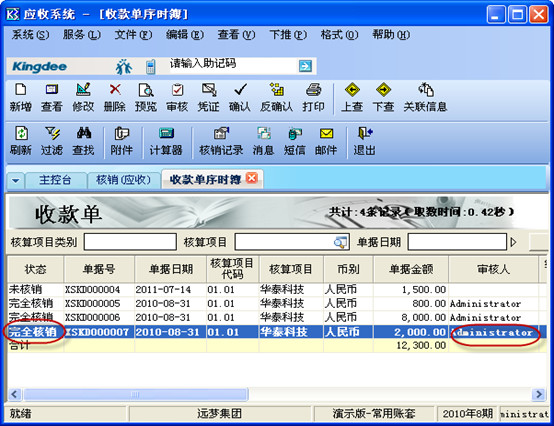Click the 删除 (Delete) red X icon
Viewport: 554px width, 426px height.
[115, 90]
